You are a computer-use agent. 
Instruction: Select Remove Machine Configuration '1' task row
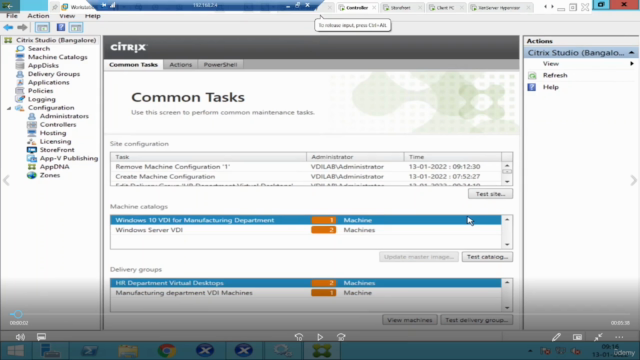306,167
